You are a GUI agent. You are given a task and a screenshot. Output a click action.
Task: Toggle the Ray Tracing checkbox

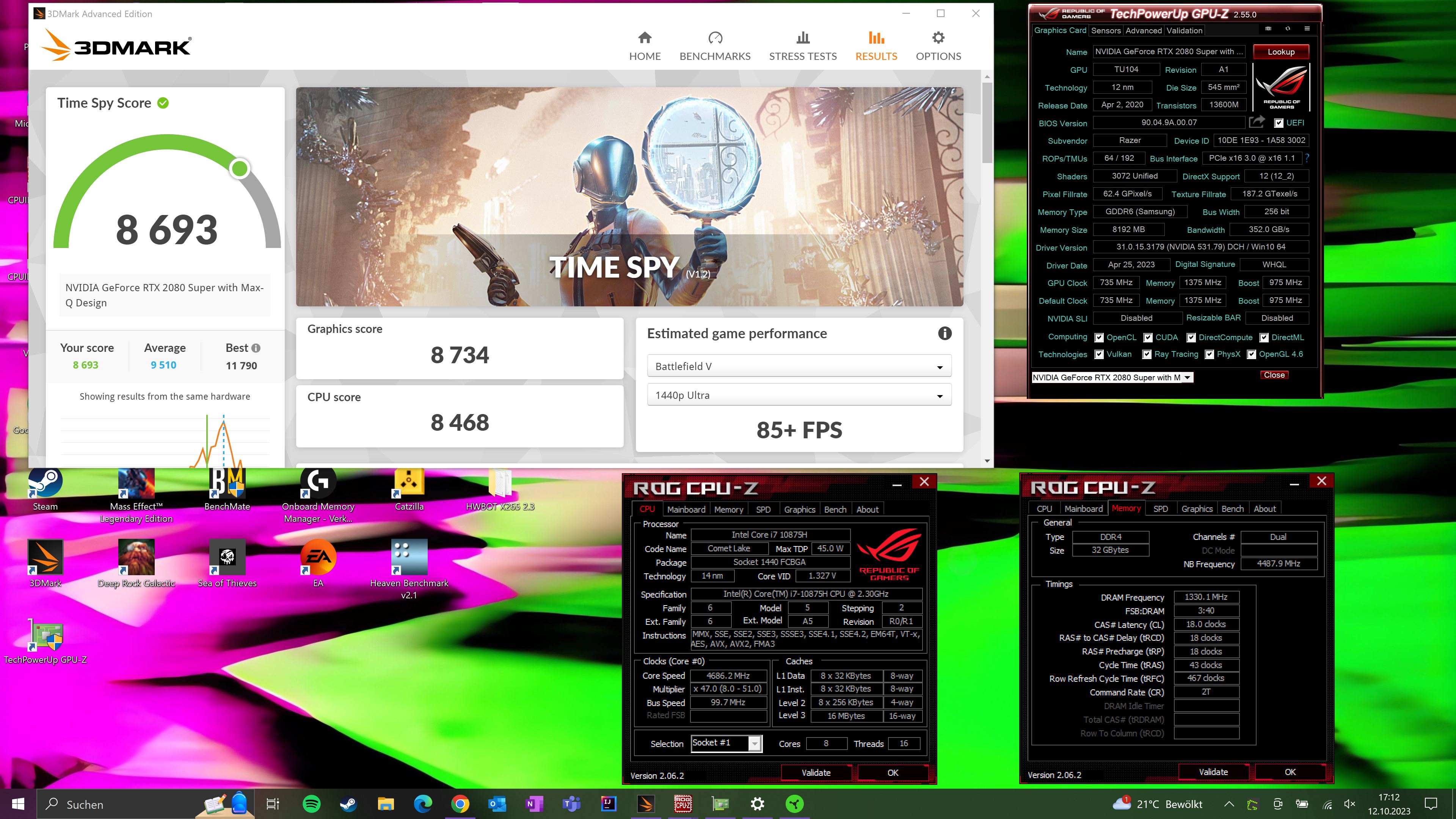point(1147,355)
